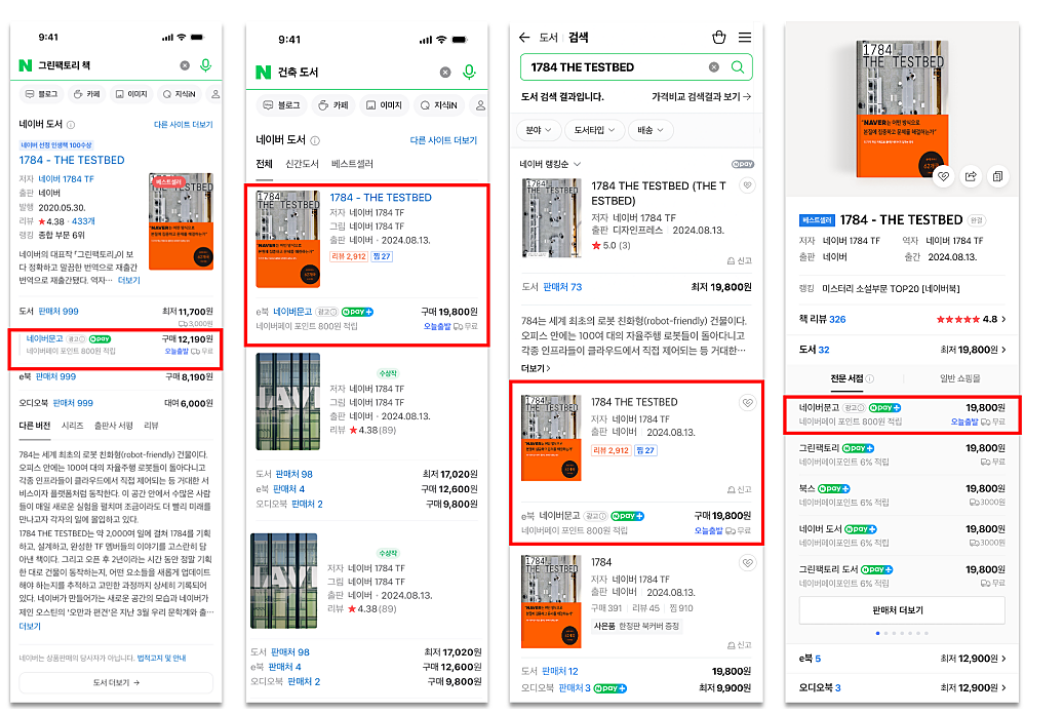
Task: Select the '전문 서점' tab
Action: click(847, 379)
